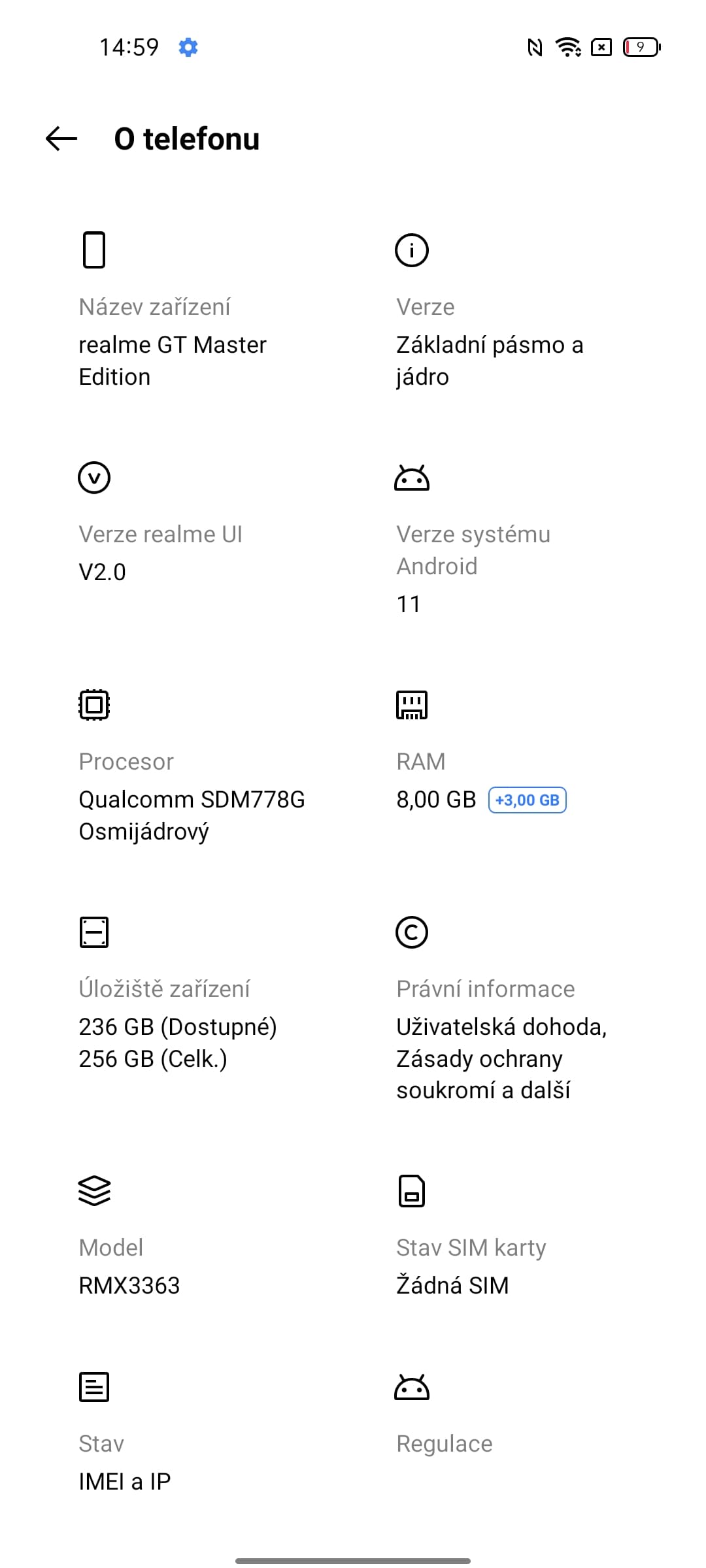Tap the SIM card status icon
Viewport: 706px width, 1568px height.
[412, 1190]
